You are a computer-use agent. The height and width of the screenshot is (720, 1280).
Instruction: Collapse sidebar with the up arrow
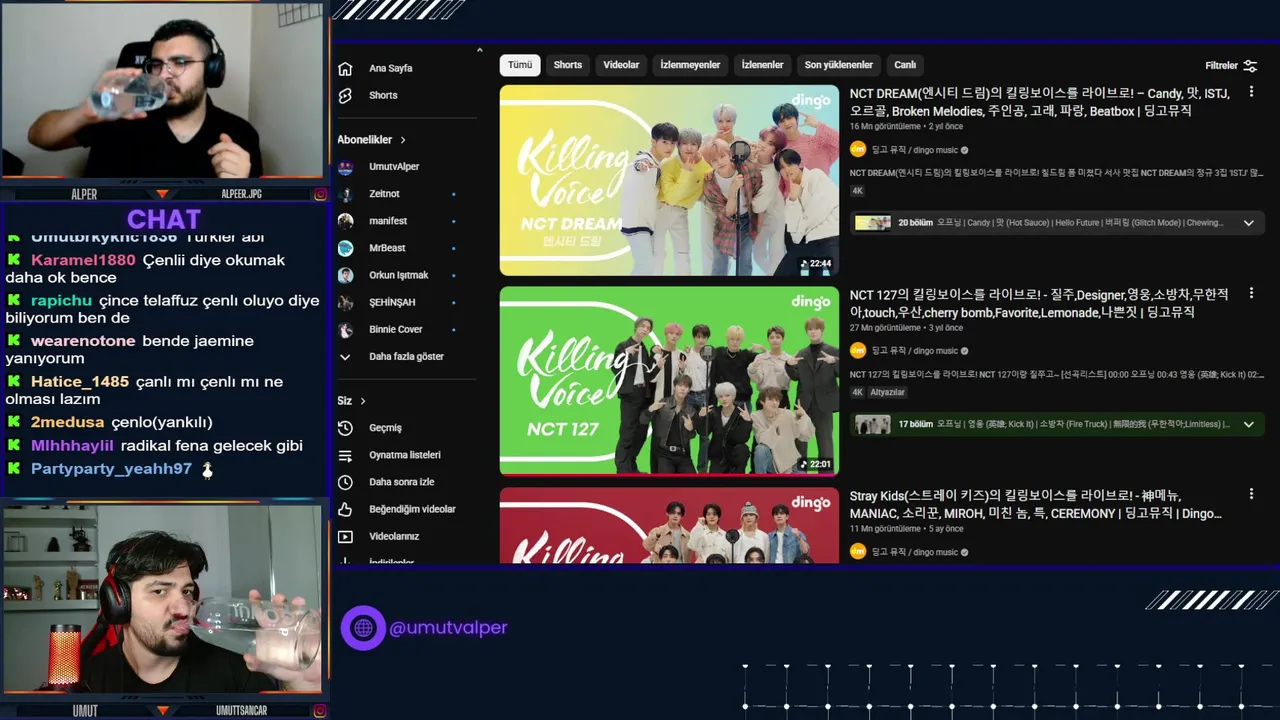pyautogui.click(x=479, y=50)
